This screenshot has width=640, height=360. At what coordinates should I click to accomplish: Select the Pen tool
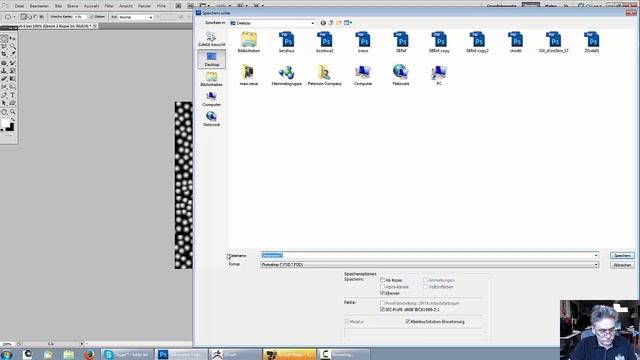4,95
